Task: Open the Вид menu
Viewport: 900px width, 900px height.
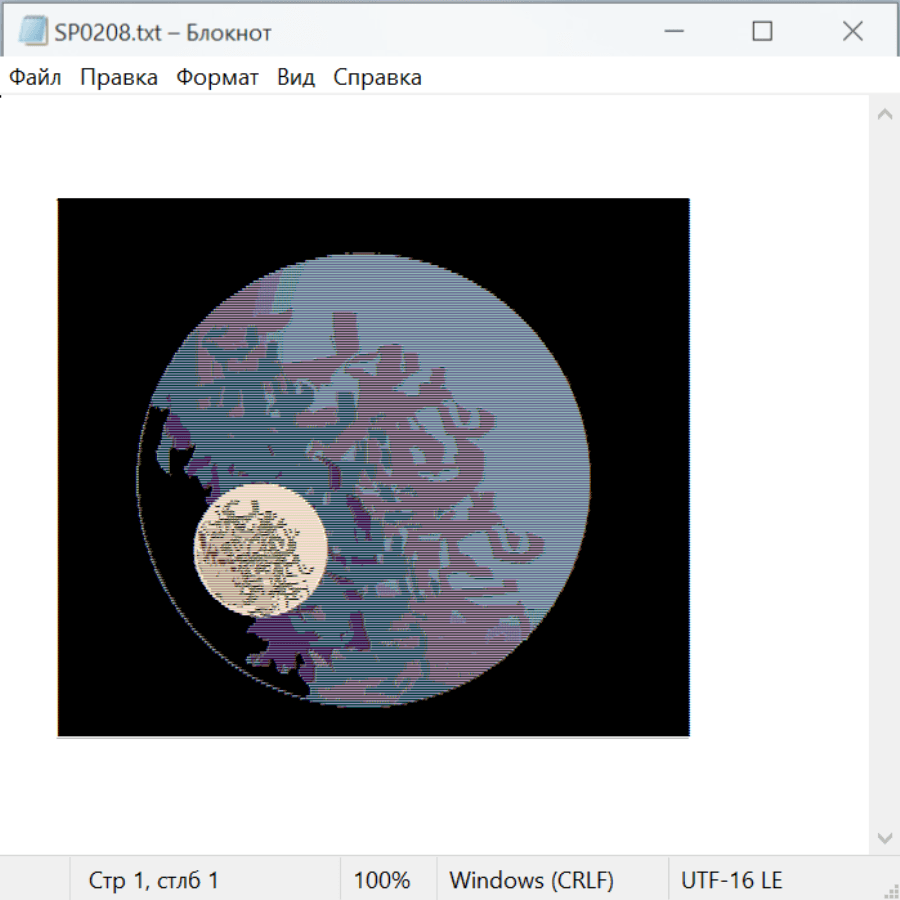Action: [296, 78]
